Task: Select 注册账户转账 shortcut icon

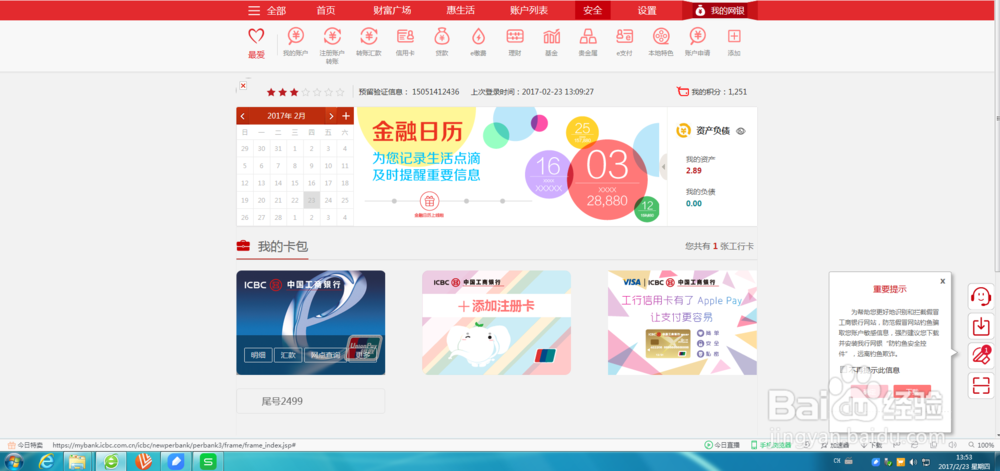Action: pos(332,36)
